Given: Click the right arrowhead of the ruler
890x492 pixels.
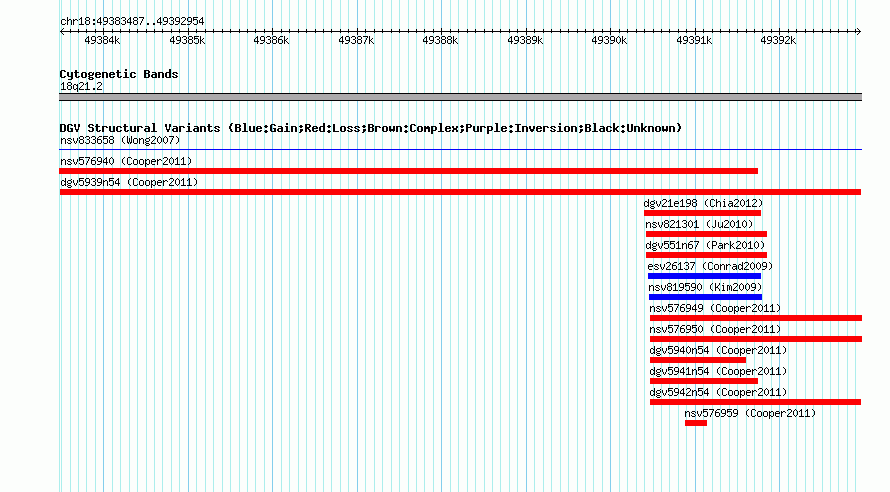Looking at the screenshot, I should [x=859, y=31].
